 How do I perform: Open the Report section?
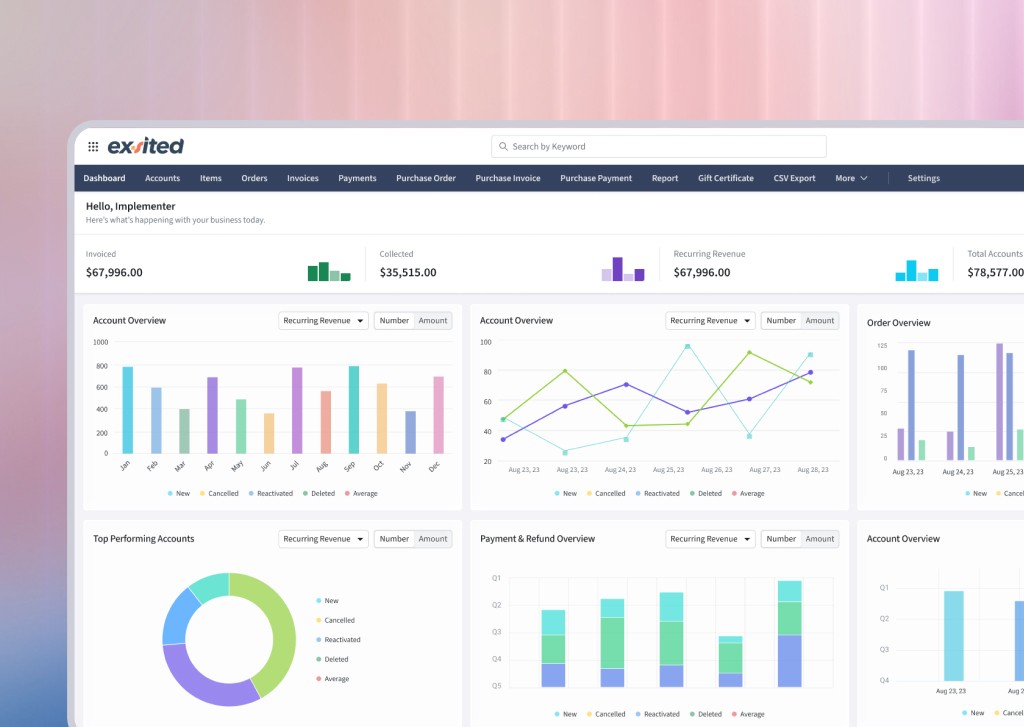pyautogui.click(x=665, y=178)
